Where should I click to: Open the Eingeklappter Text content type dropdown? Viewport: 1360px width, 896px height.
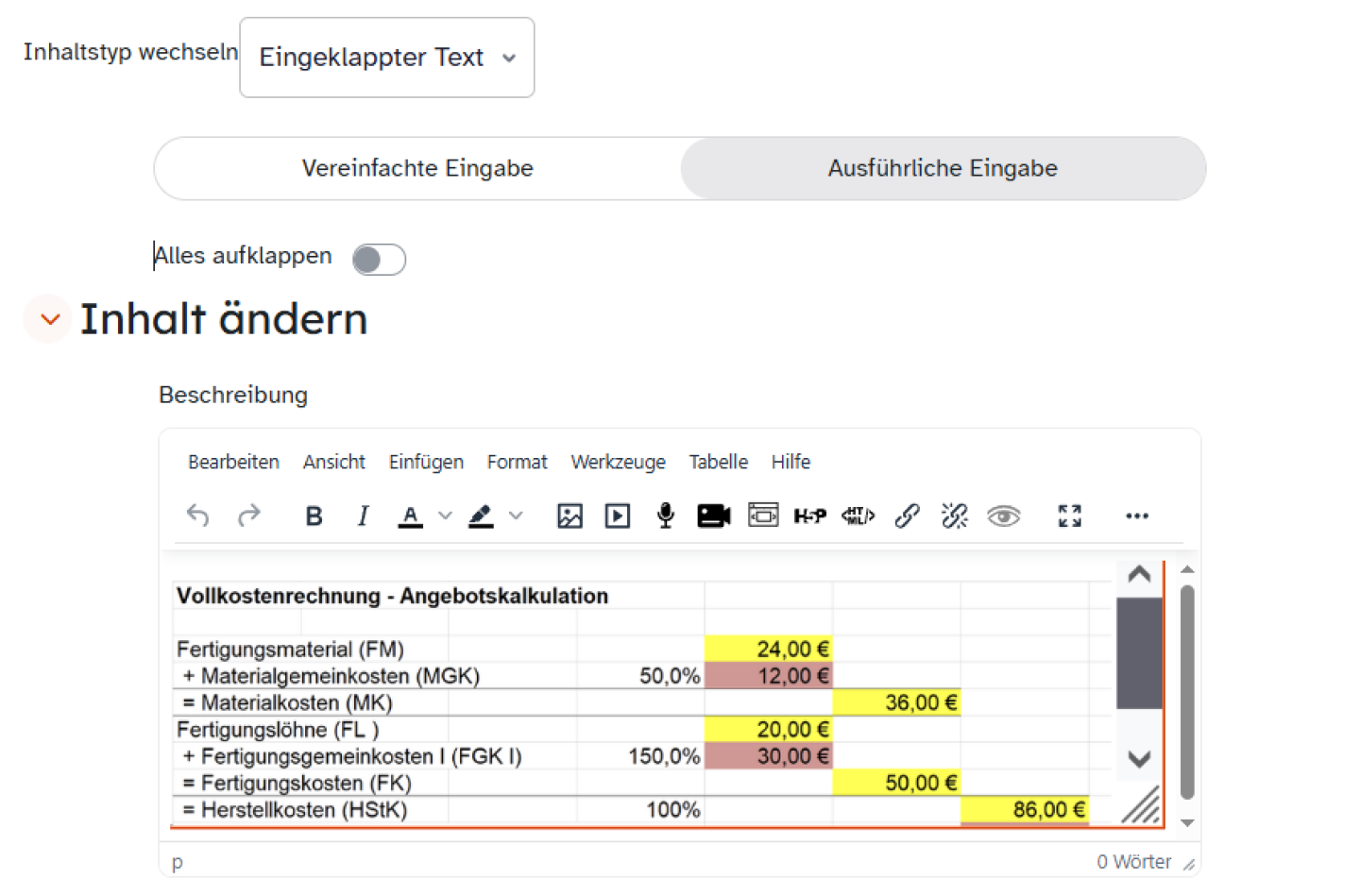point(386,58)
